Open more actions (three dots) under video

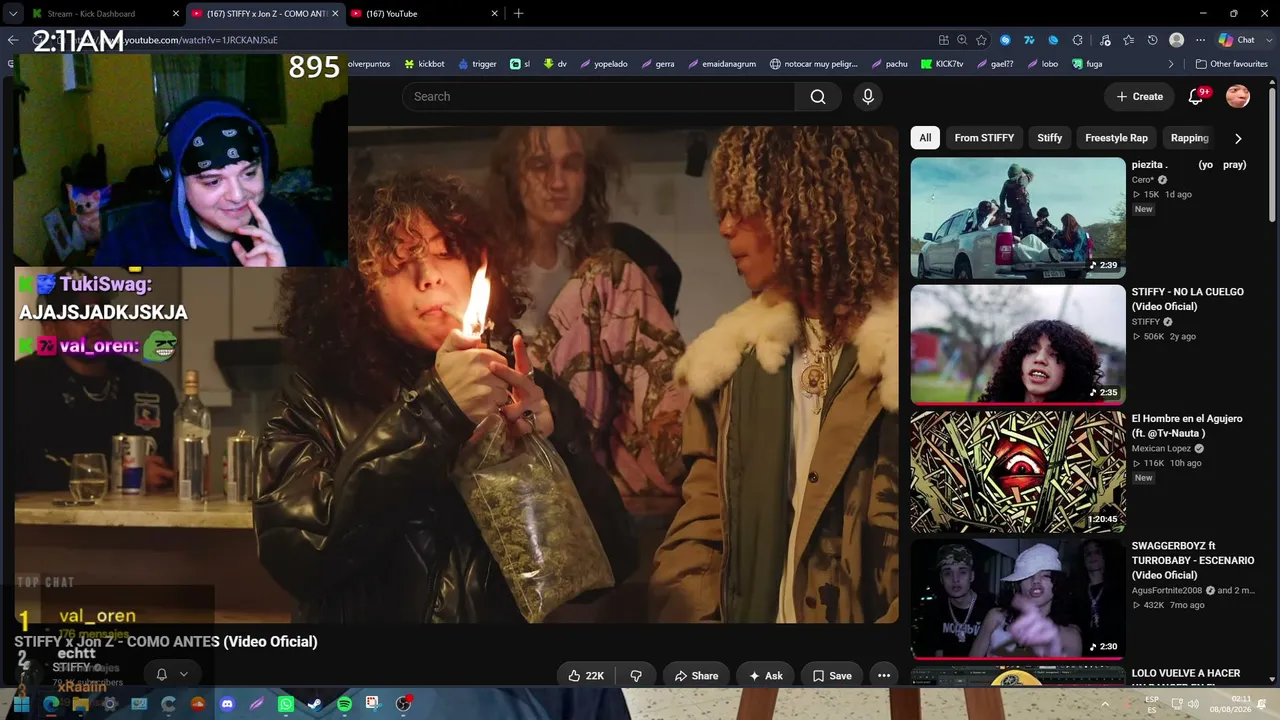tap(884, 676)
